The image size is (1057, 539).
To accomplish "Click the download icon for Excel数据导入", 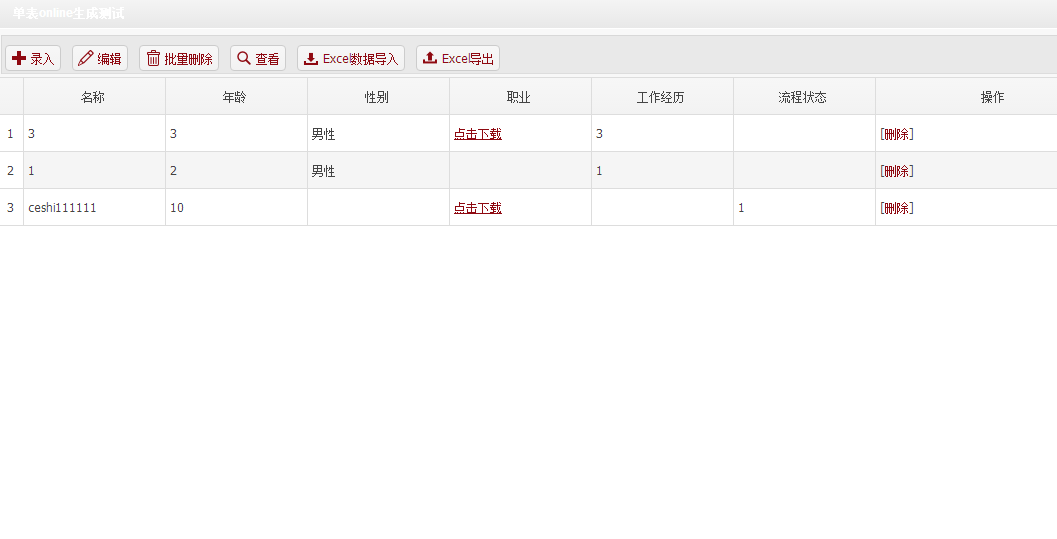I will tap(311, 58).
